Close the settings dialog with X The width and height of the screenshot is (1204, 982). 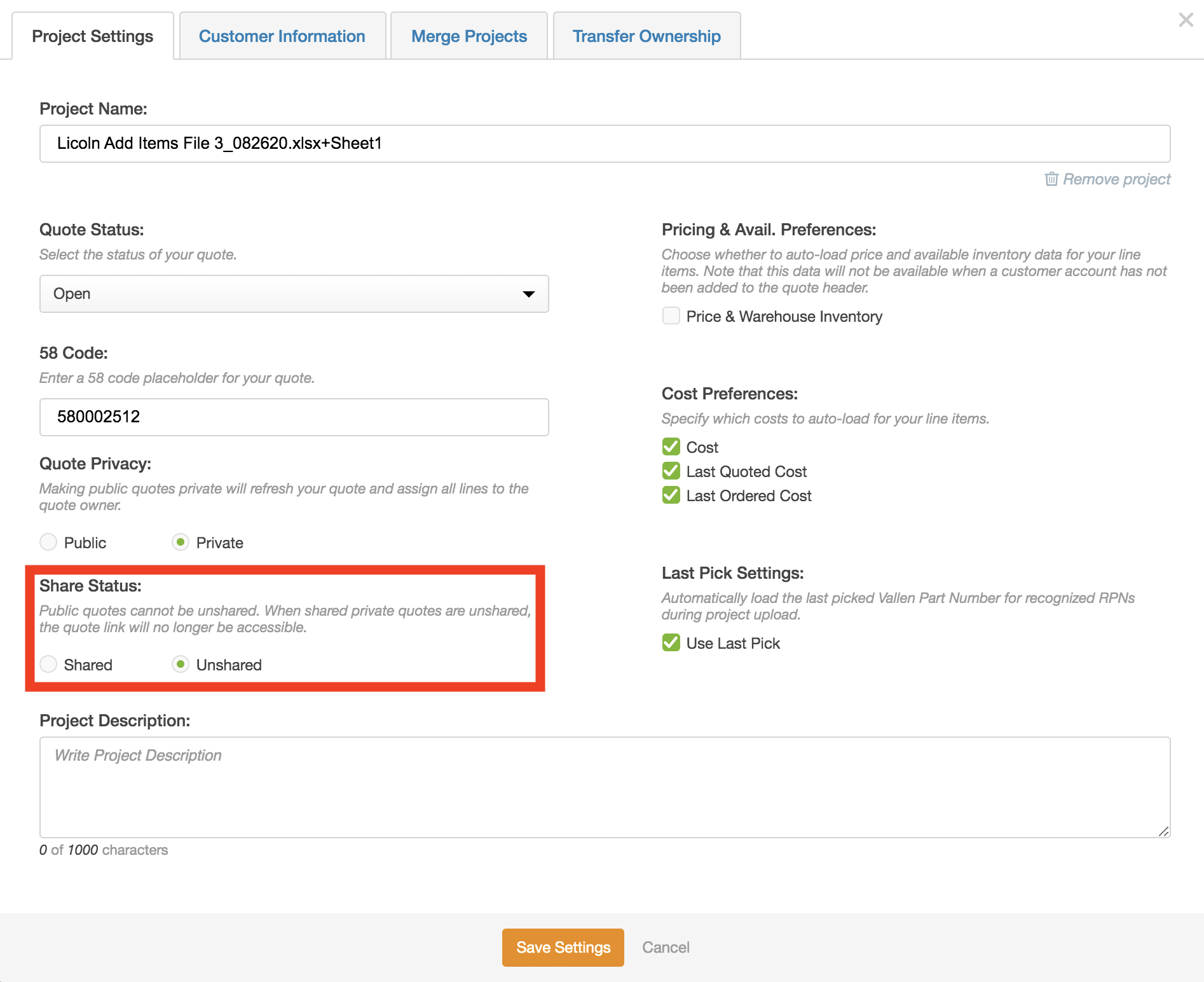(1186, 20)
